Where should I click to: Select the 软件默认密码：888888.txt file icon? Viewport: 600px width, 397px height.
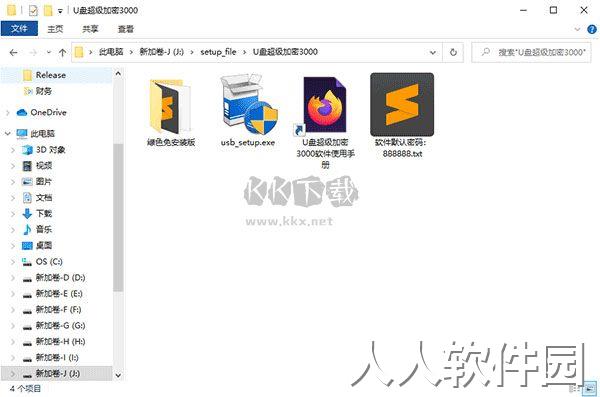pos(402,105)
